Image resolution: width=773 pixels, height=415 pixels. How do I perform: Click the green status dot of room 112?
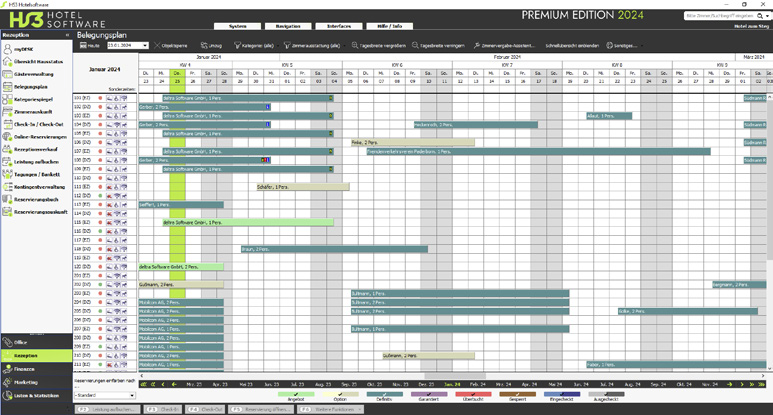point(101,196)
